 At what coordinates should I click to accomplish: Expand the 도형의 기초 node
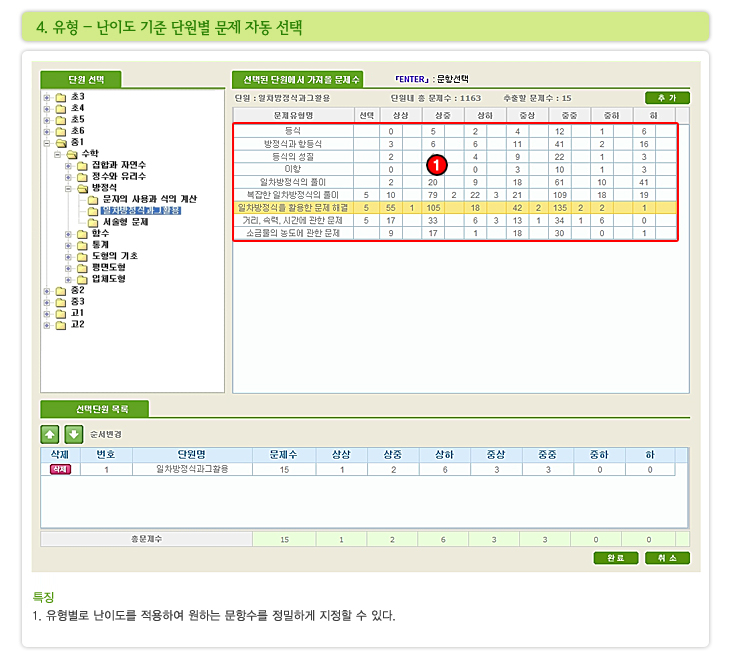pyautogui.click(x=68, y=257)
